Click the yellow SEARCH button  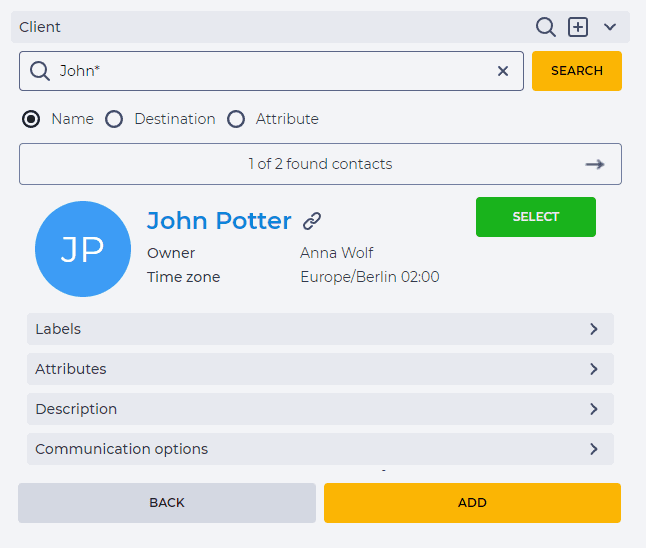coord(577,71)
